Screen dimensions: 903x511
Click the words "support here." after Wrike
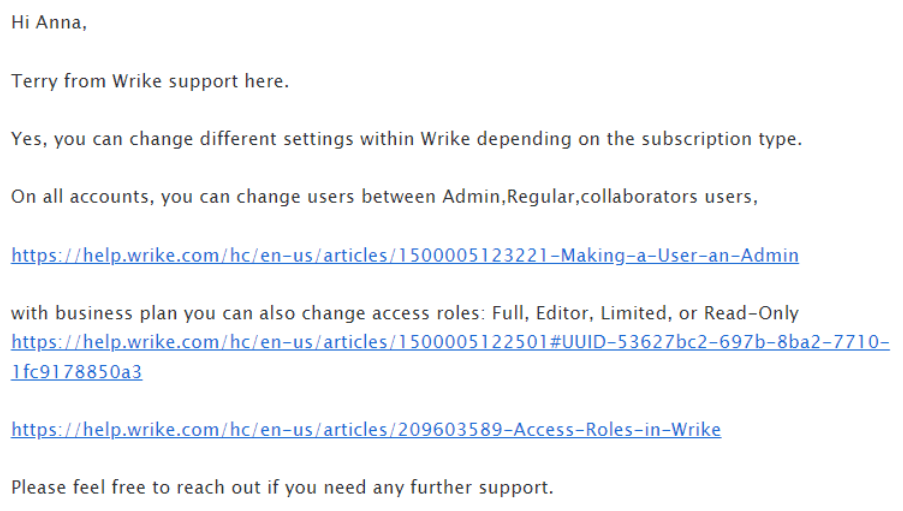click(229, 81)
